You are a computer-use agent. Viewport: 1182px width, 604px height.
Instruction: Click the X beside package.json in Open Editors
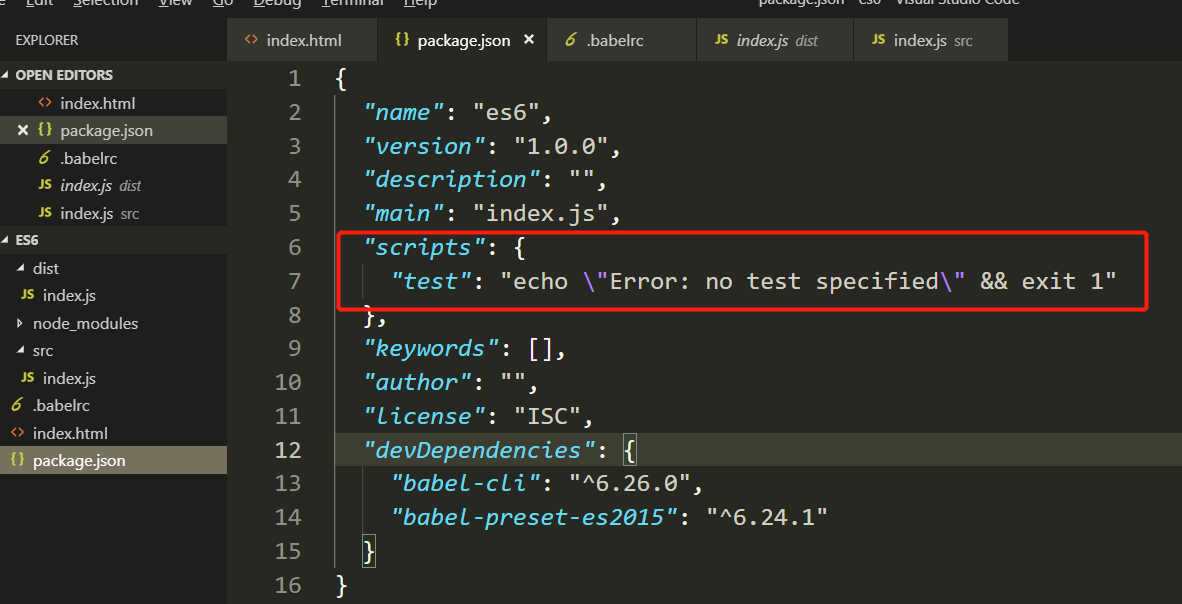coord(23,130)
